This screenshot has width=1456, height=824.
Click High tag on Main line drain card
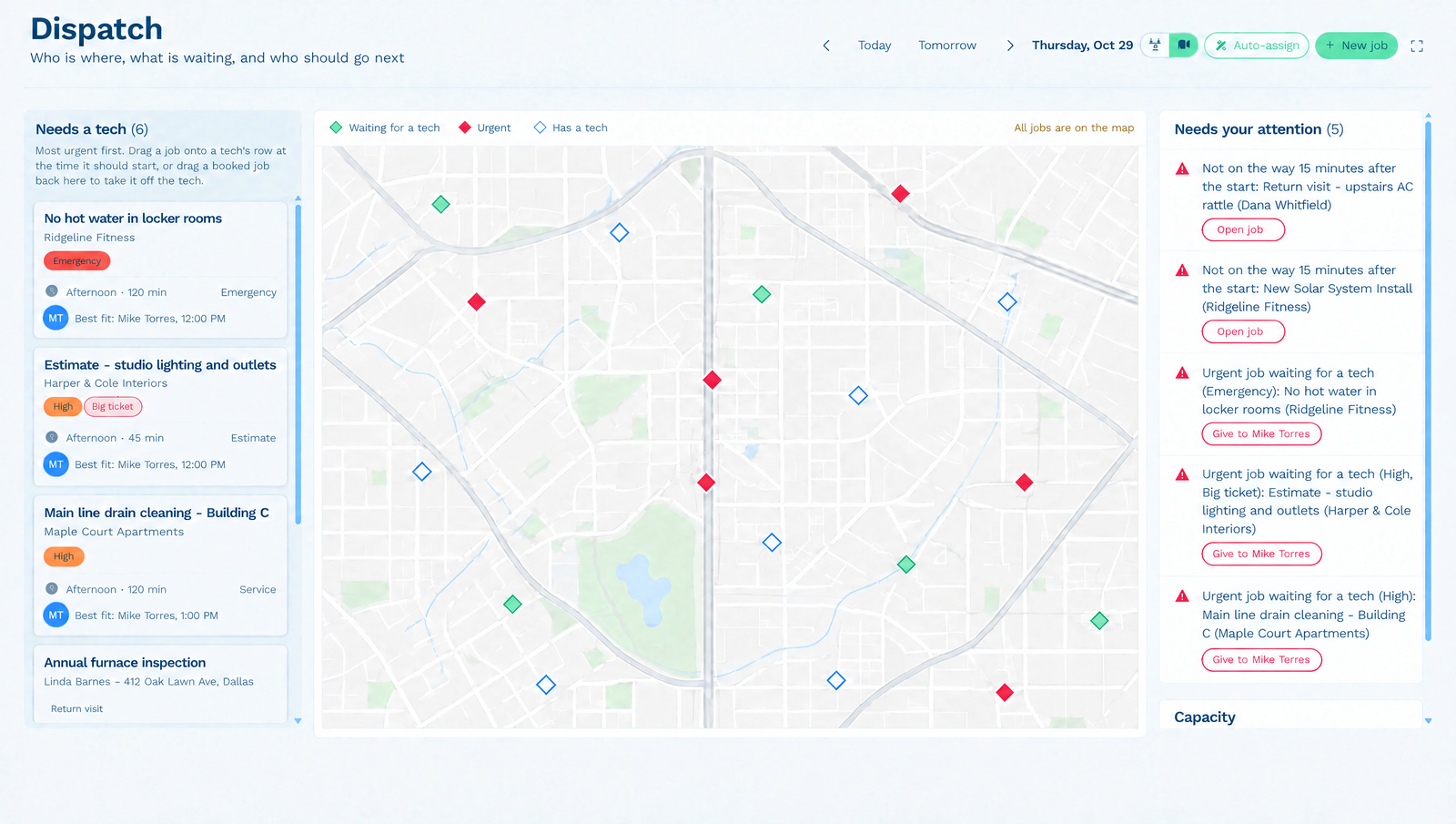pos(64,556)
